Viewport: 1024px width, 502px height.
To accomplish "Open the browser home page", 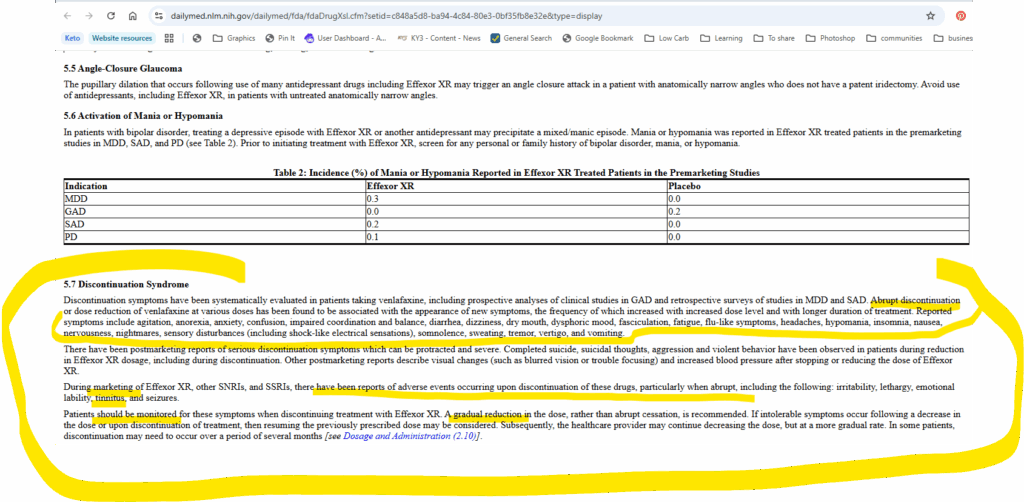I will (133, 17).
